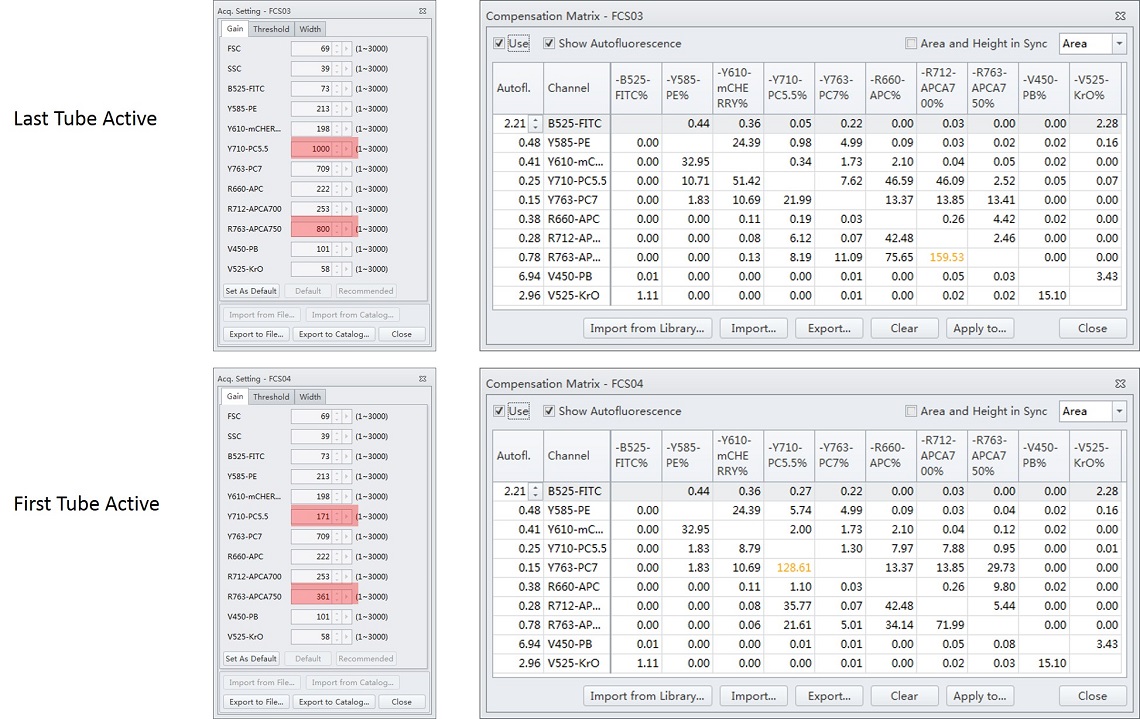Click Apply to... in Compensation Matrix FCS04
The height and width of the screenshot is (719, 1140).
pyautogui.click(x=979, y=696)
